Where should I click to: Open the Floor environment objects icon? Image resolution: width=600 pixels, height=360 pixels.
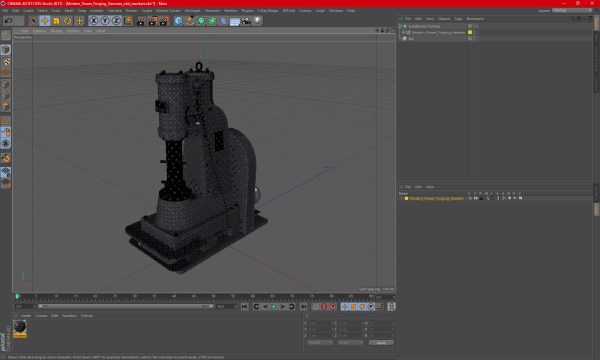point(235,21)
